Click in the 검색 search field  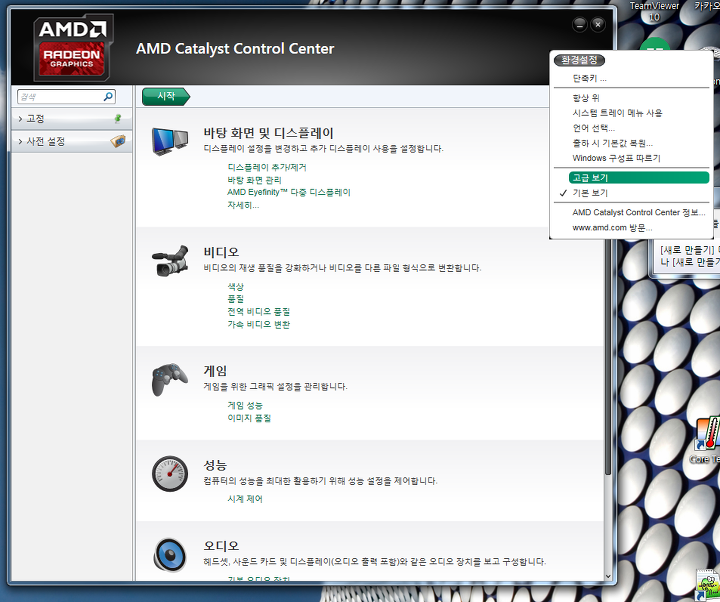[x=61, y=96]
